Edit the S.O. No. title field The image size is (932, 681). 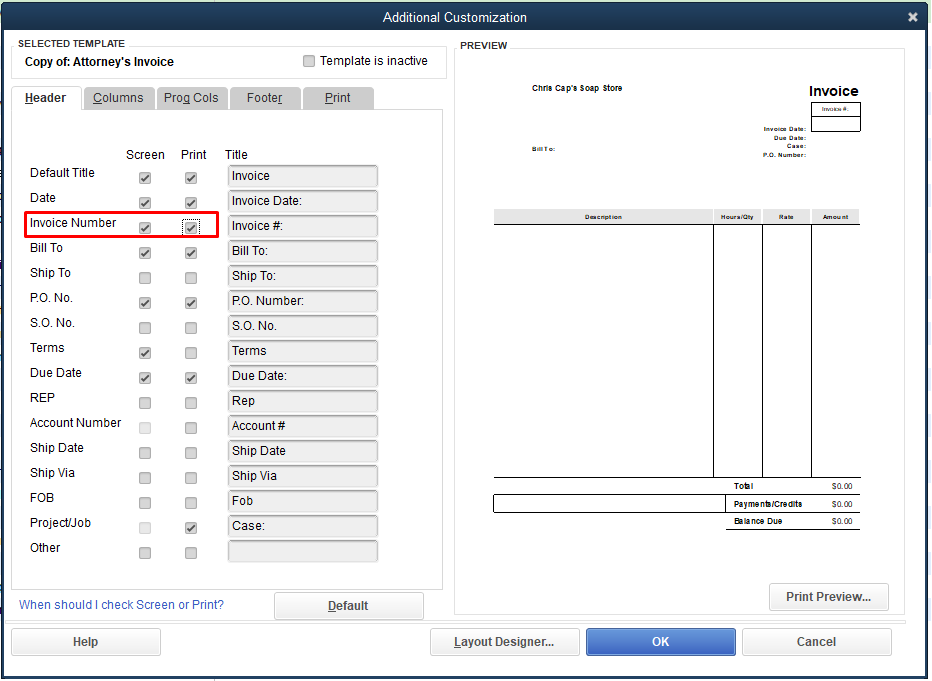coord(303,326)
